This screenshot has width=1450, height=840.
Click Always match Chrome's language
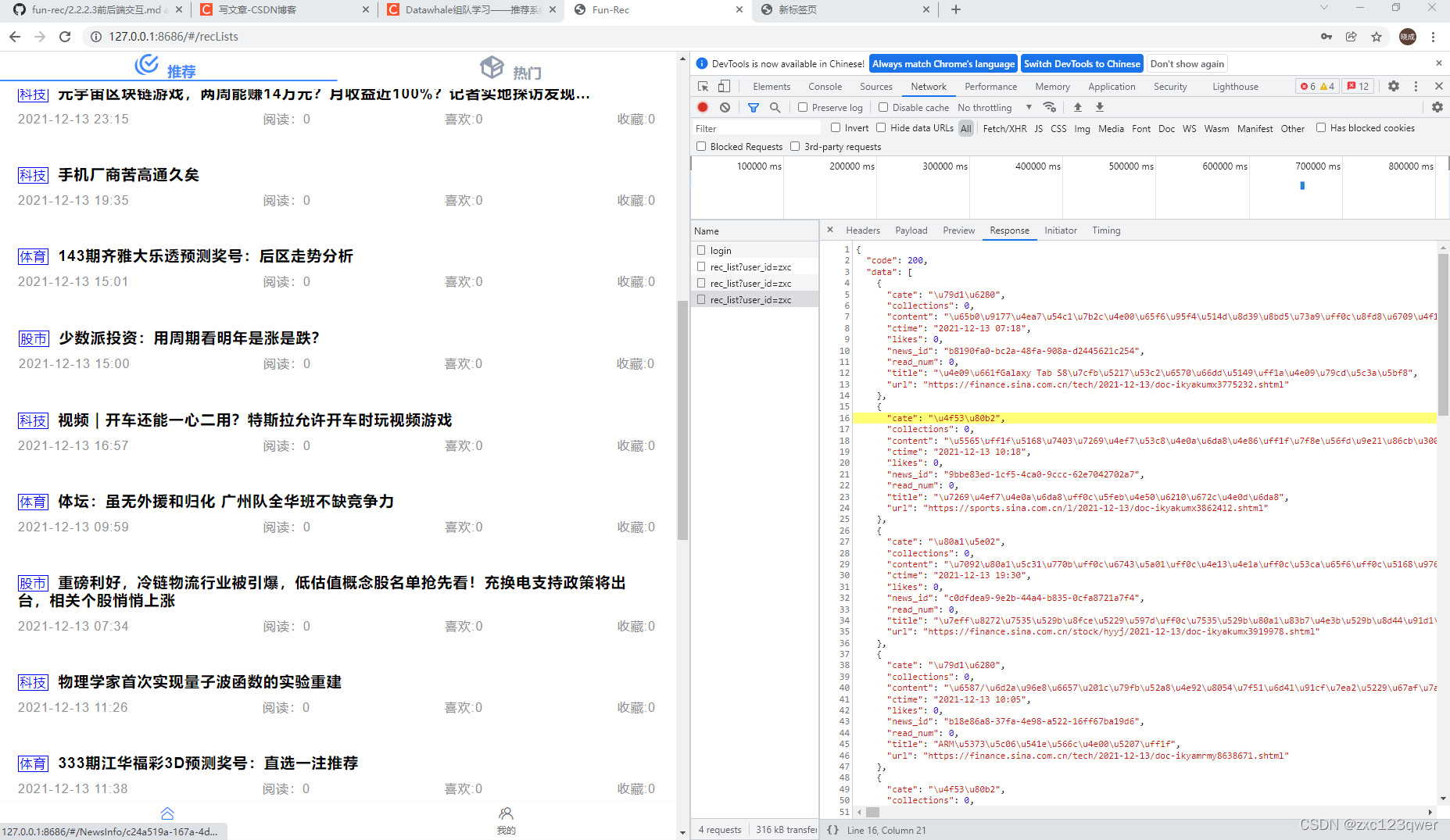coord(943,63)
